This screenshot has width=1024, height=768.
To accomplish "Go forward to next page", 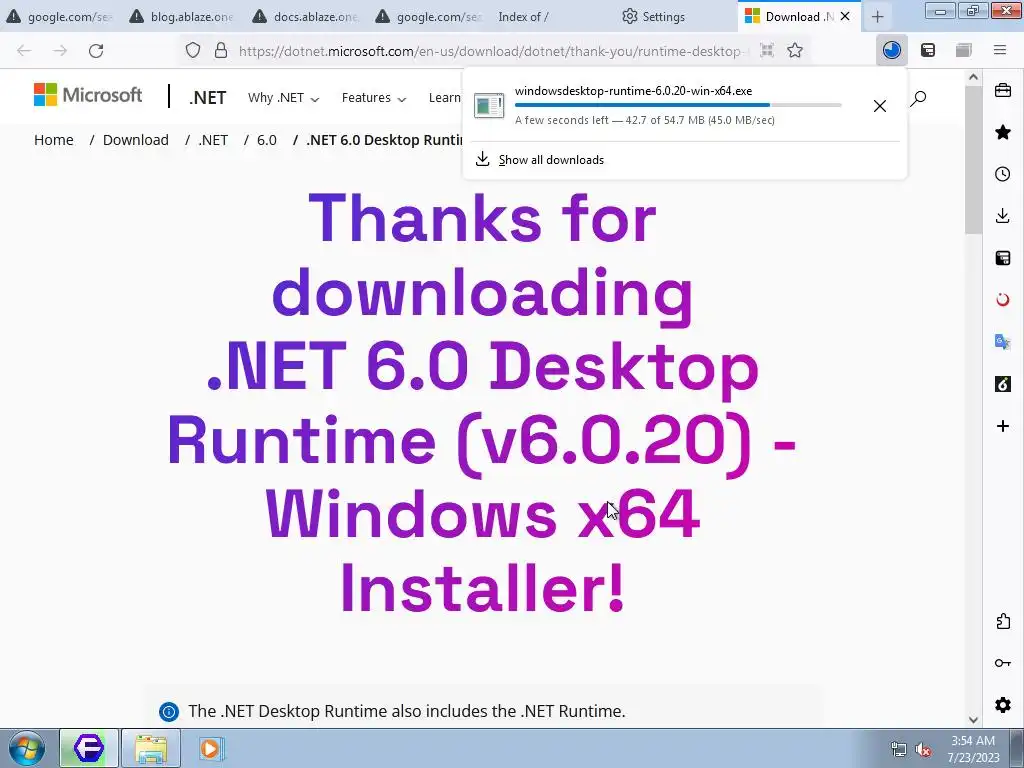I will tap(60, 50).
